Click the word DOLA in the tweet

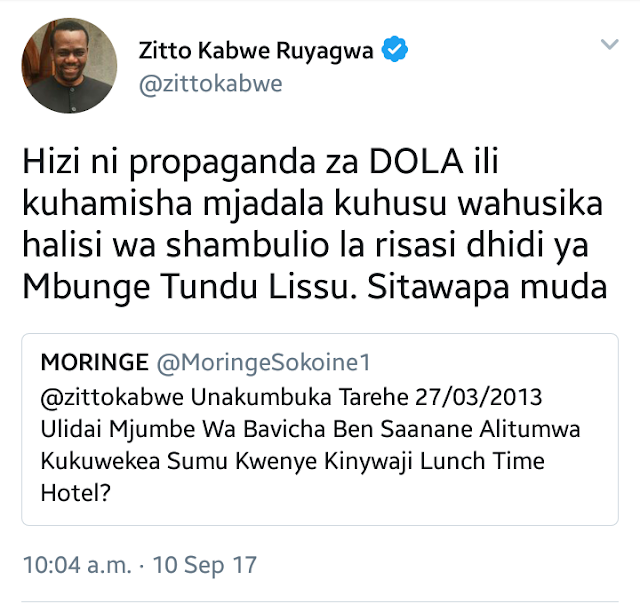[416, 161]
